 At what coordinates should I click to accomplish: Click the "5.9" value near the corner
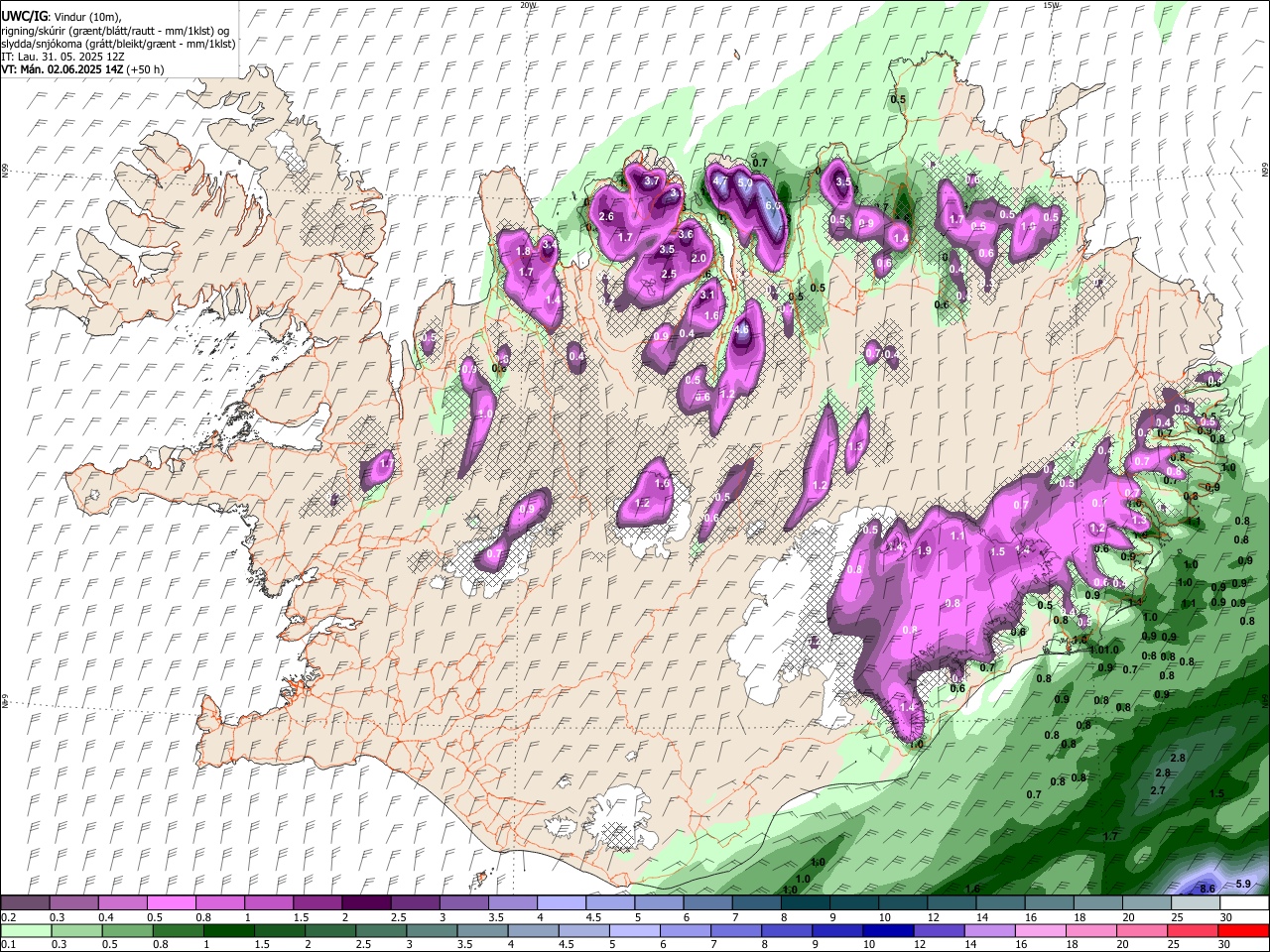coord(1244,884)
